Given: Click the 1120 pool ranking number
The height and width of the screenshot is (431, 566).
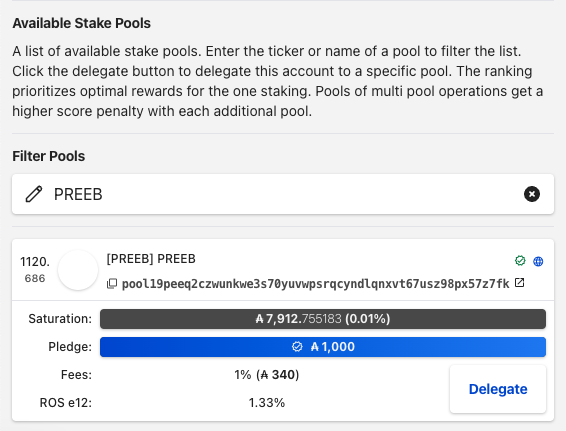Looking at the screenshot, I should pyautogui.click(x=35, y=262).
